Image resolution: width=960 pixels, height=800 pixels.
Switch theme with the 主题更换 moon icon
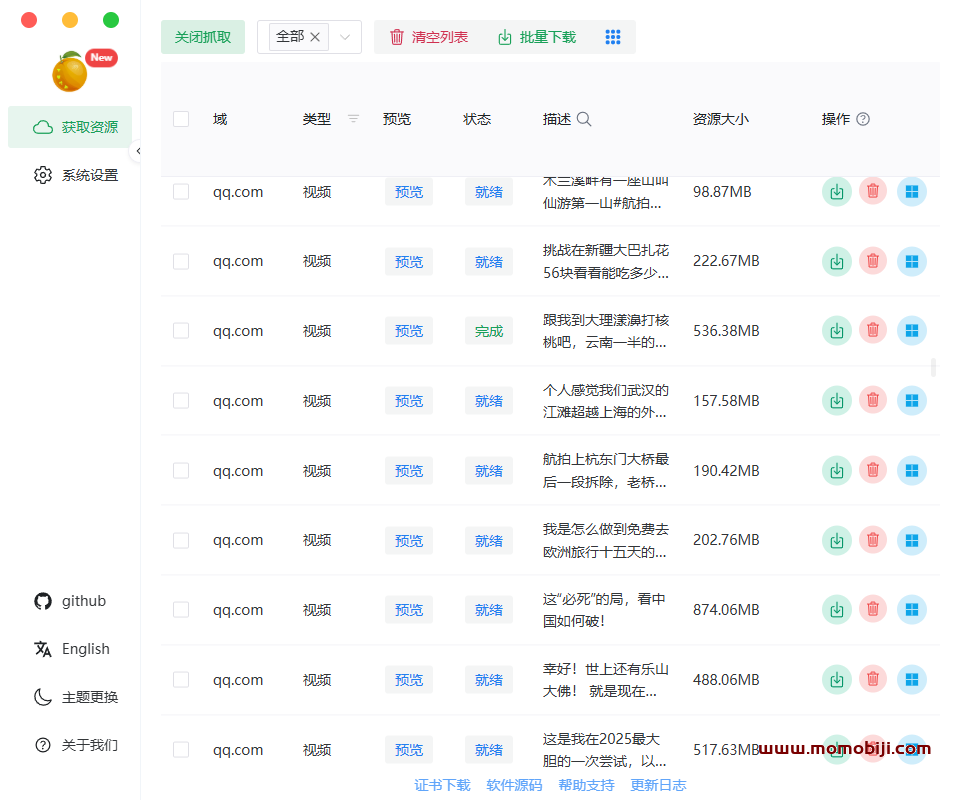(42, 697)
